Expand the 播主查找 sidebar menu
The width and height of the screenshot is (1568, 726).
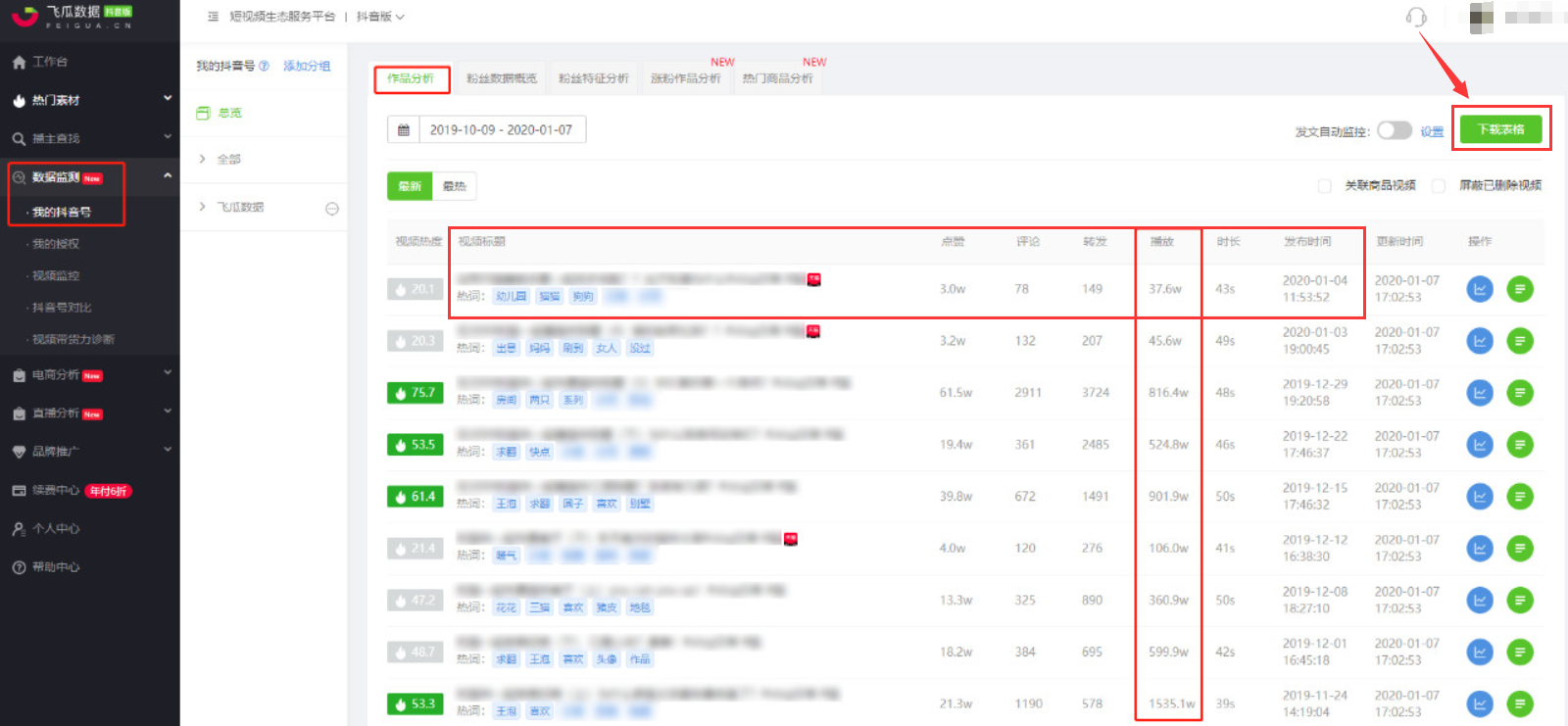click(90, 138)
